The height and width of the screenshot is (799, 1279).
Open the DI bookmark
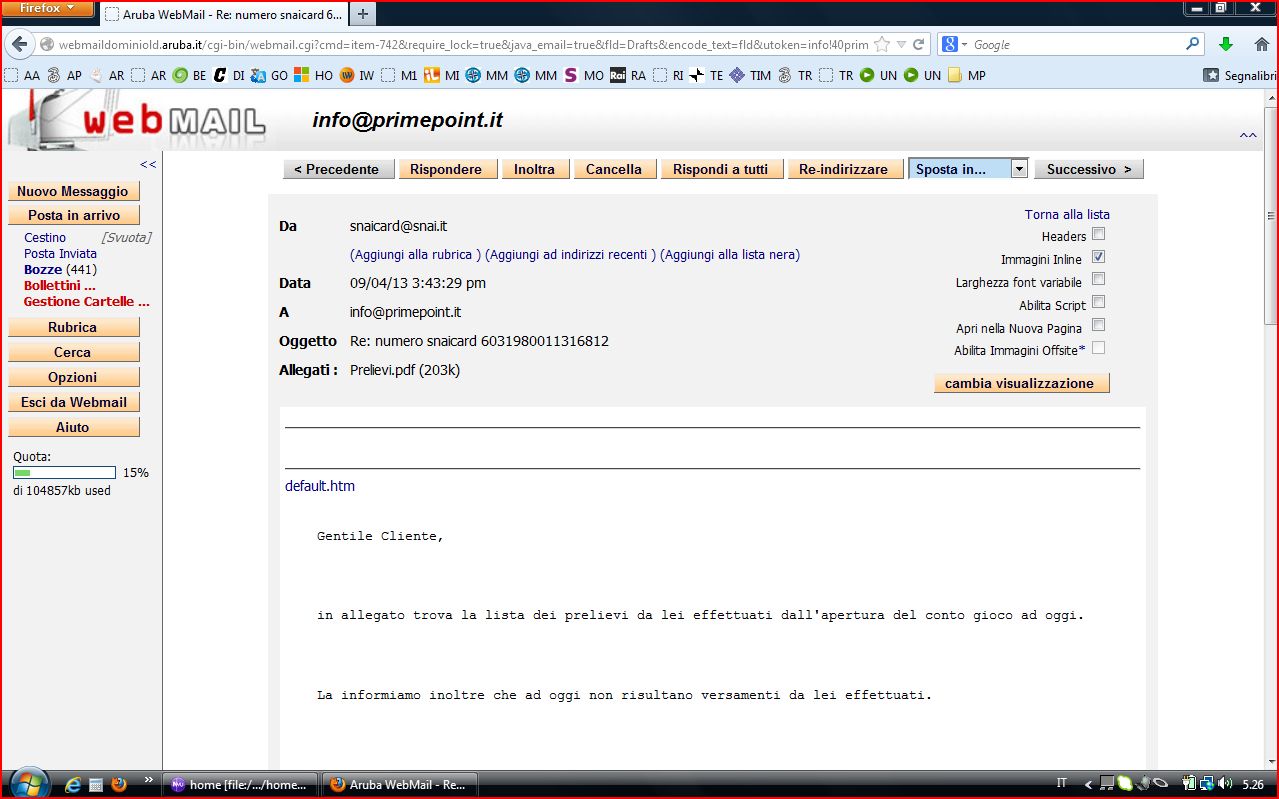click(x=230, y=75)
